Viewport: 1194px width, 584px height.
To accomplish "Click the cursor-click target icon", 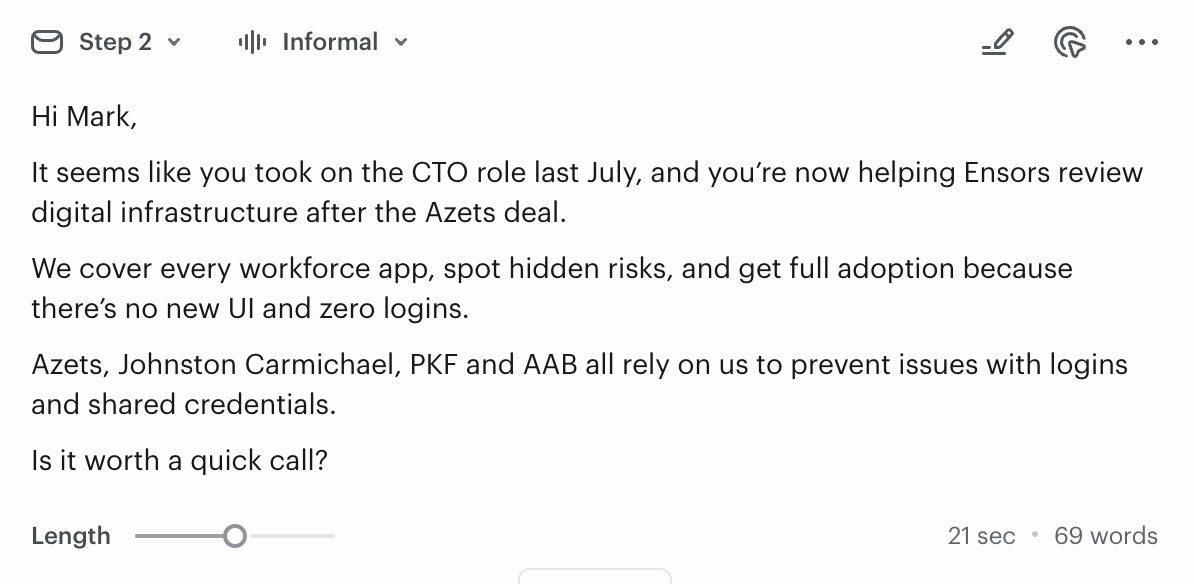I will [1070, 43].
